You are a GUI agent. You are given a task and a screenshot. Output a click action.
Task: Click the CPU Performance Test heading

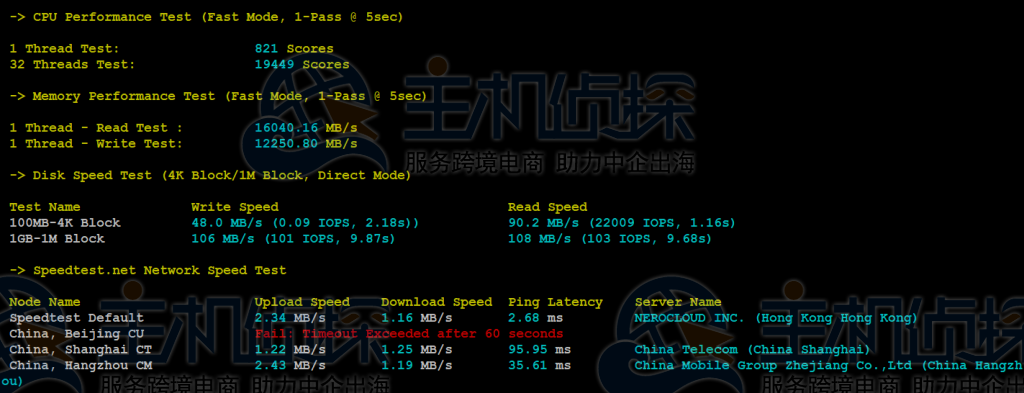(206, 17)
